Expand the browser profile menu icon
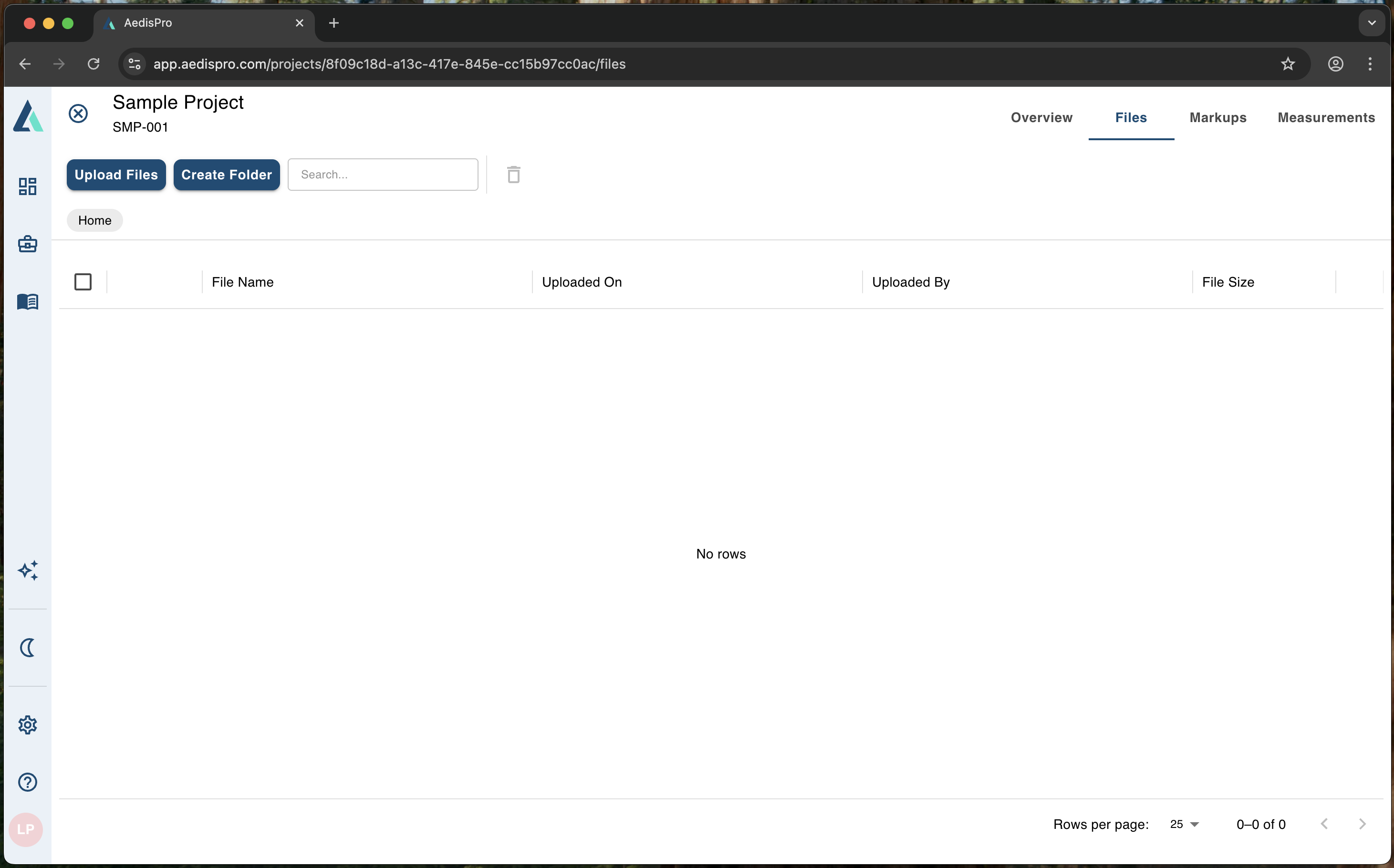 pos(1335,64)
